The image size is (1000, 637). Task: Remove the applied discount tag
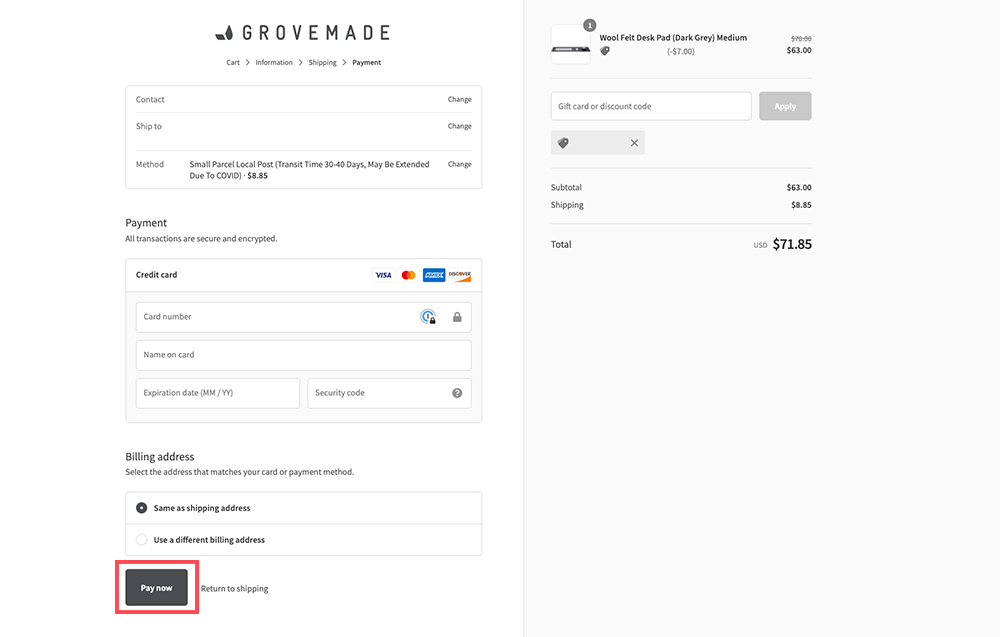(634, 143)
